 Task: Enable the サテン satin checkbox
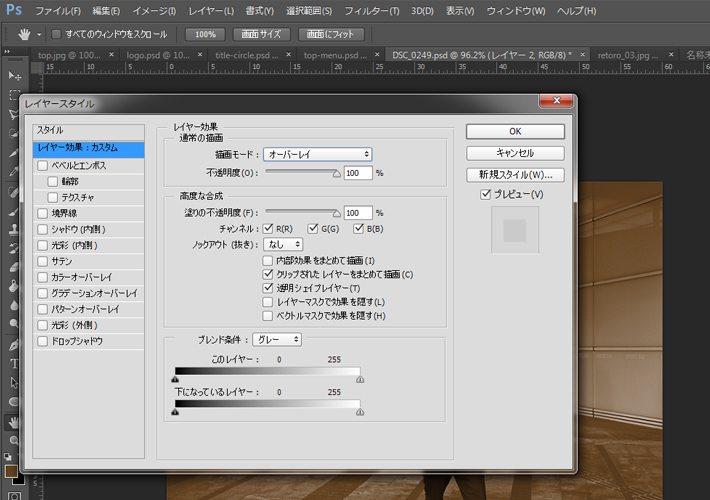(43, 261)
